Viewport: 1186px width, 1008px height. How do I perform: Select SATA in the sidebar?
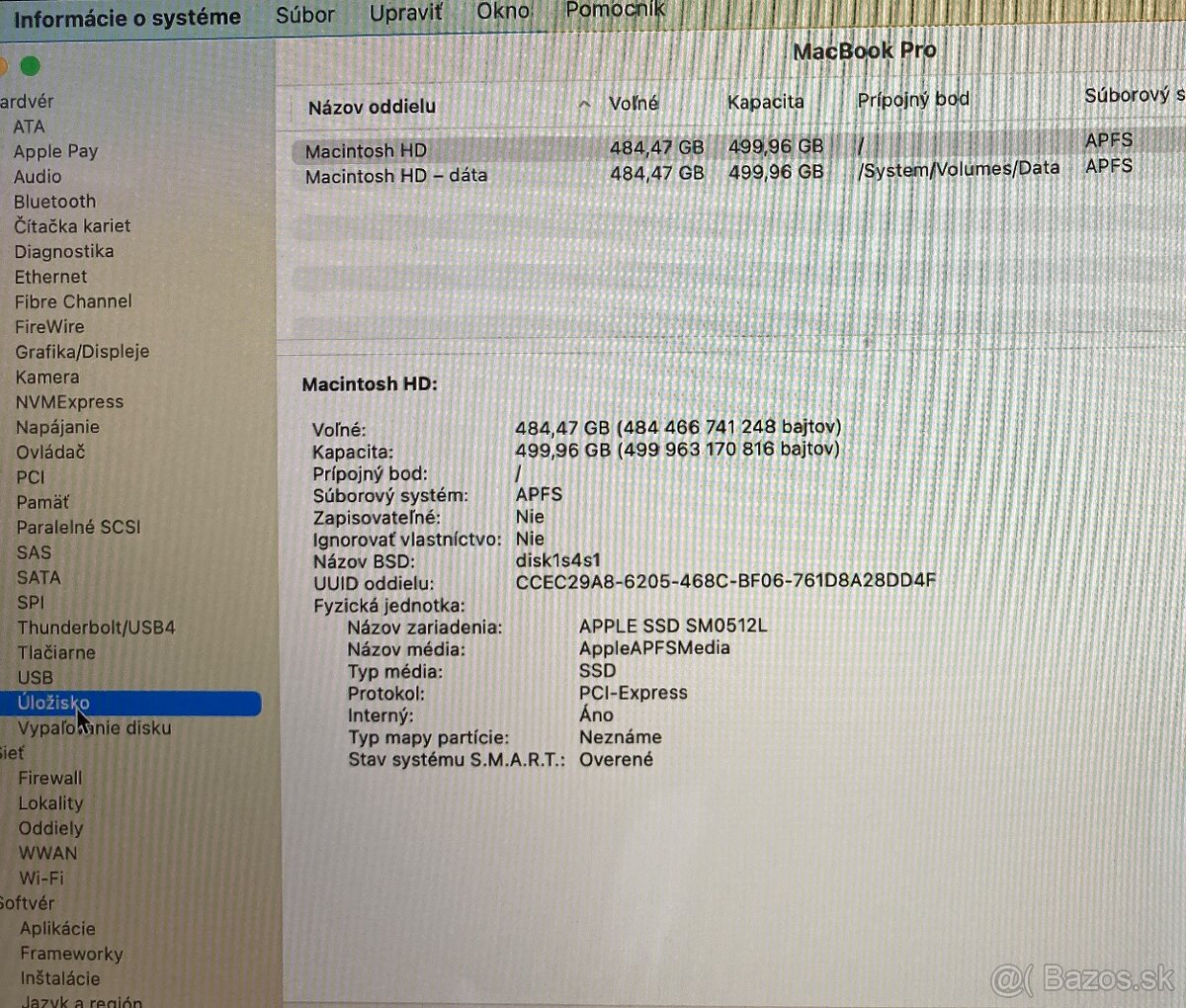coord(39,577)
